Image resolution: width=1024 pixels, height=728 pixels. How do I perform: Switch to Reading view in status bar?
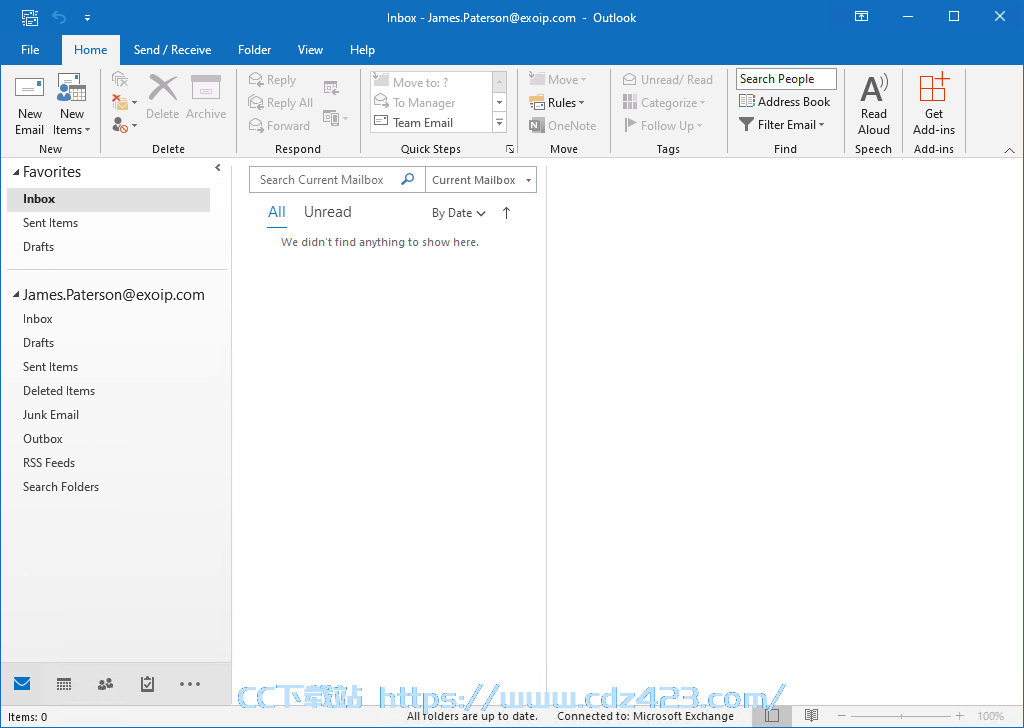coord(811,716)
